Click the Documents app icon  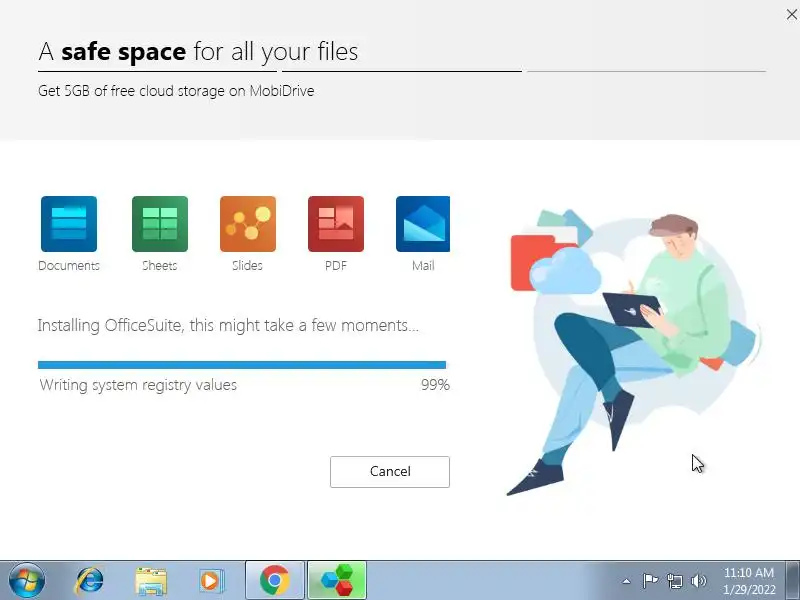pyautogui.click(x=69, y=224)
